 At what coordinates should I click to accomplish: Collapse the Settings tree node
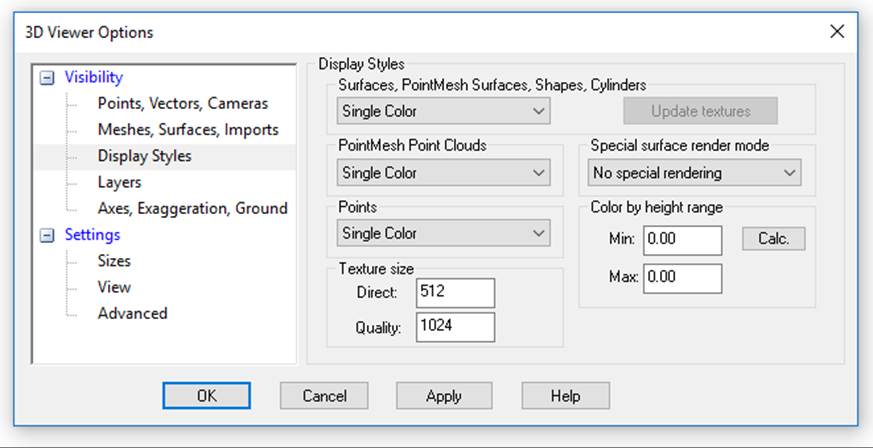(47, 235)
